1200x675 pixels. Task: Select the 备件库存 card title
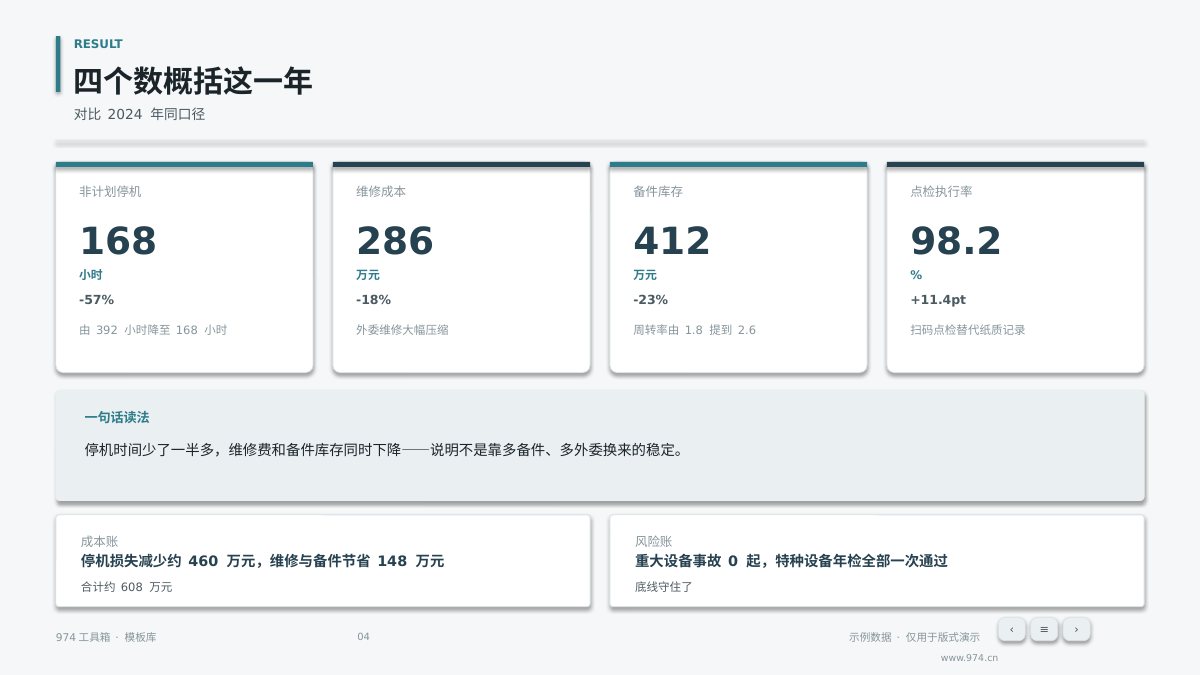(658, 191)
